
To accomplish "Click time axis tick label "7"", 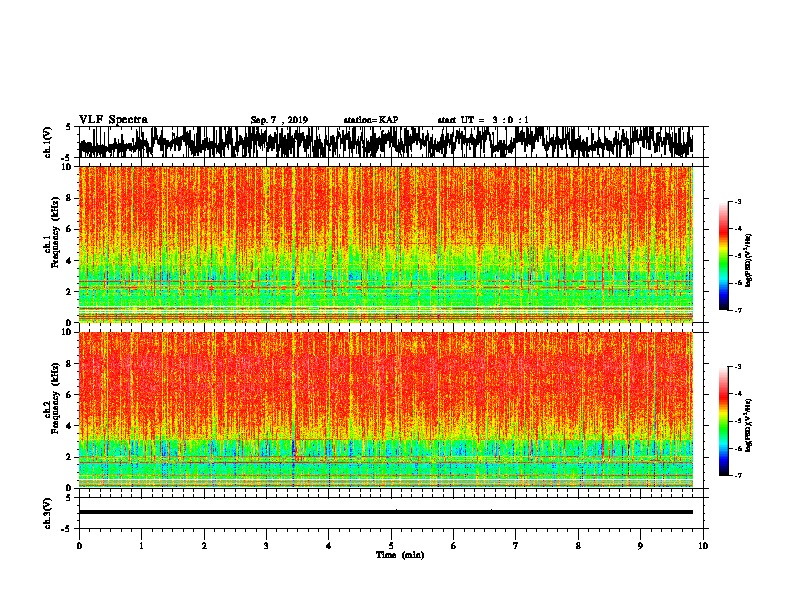I will (516, 546).
